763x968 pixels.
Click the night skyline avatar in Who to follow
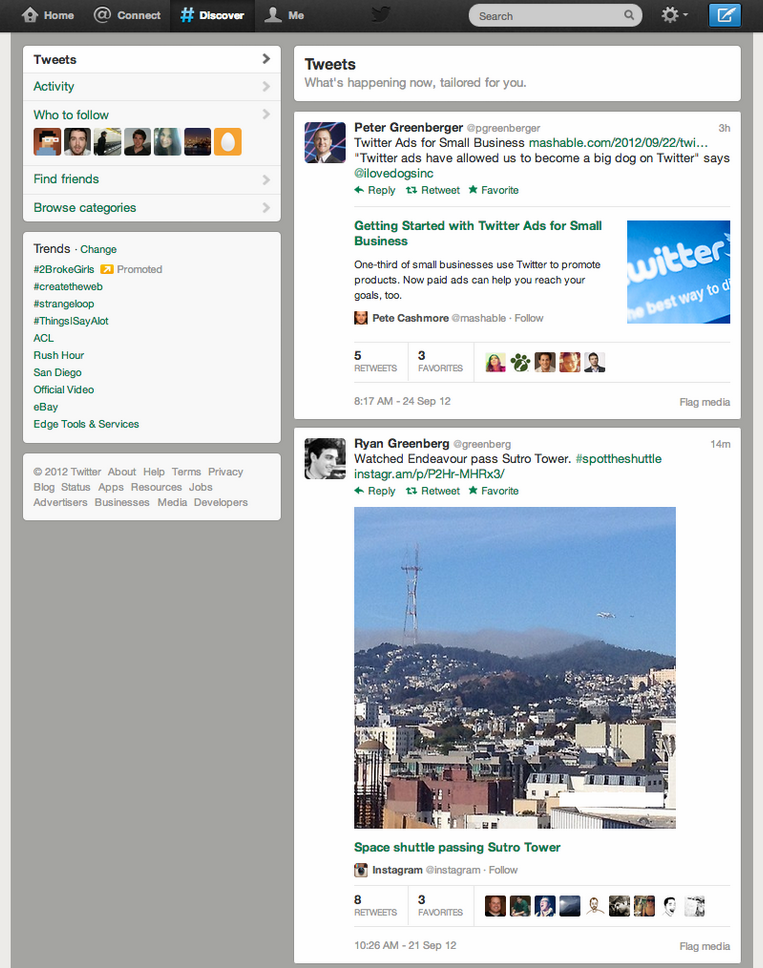point(198,141)
